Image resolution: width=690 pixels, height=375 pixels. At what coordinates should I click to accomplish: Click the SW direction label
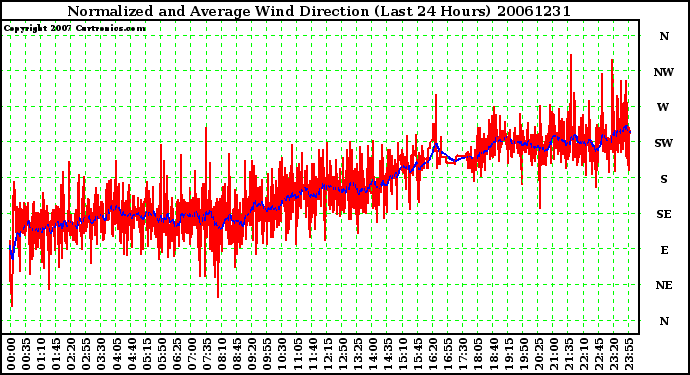click(x=664, y=143)
